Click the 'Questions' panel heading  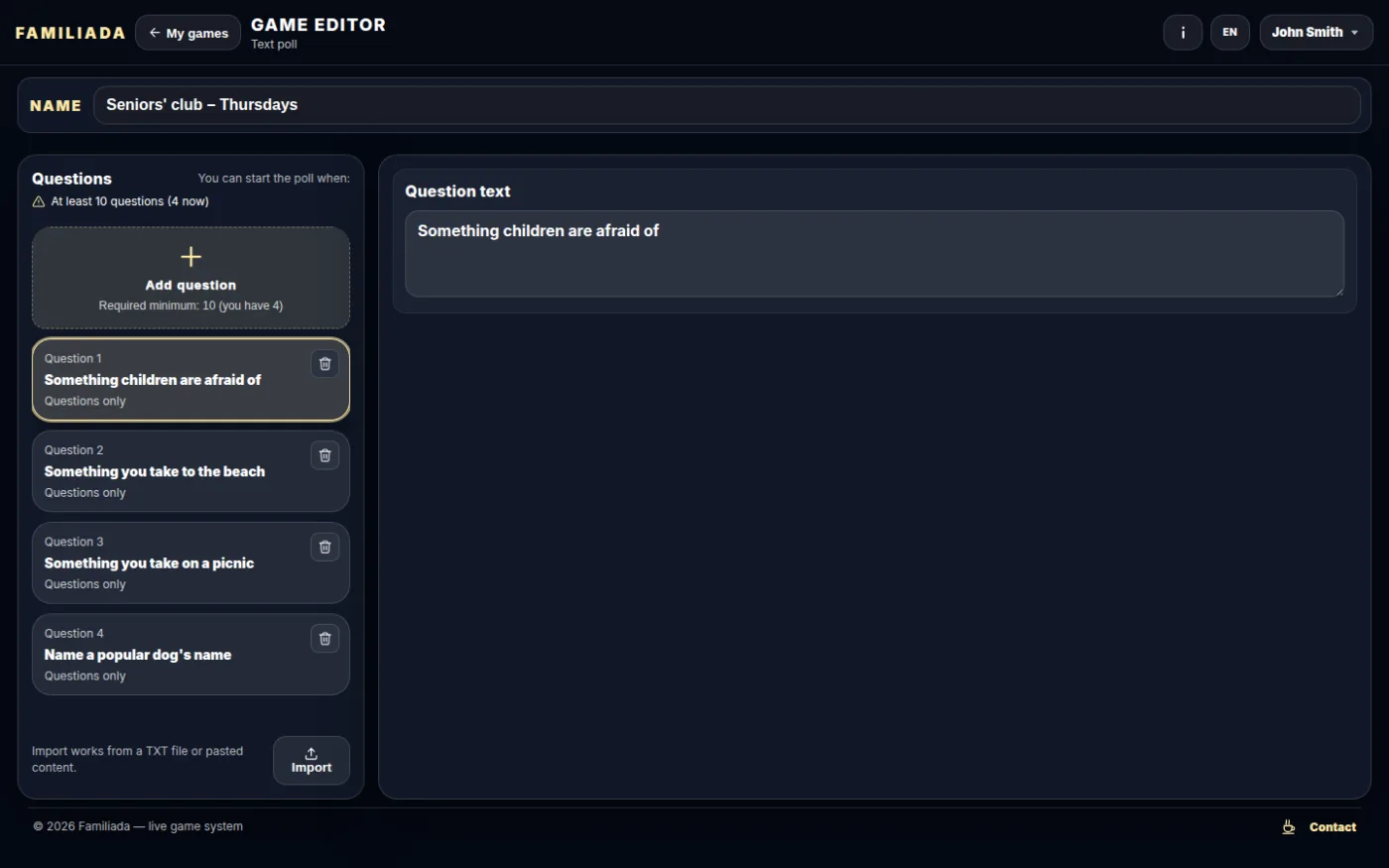71,179
